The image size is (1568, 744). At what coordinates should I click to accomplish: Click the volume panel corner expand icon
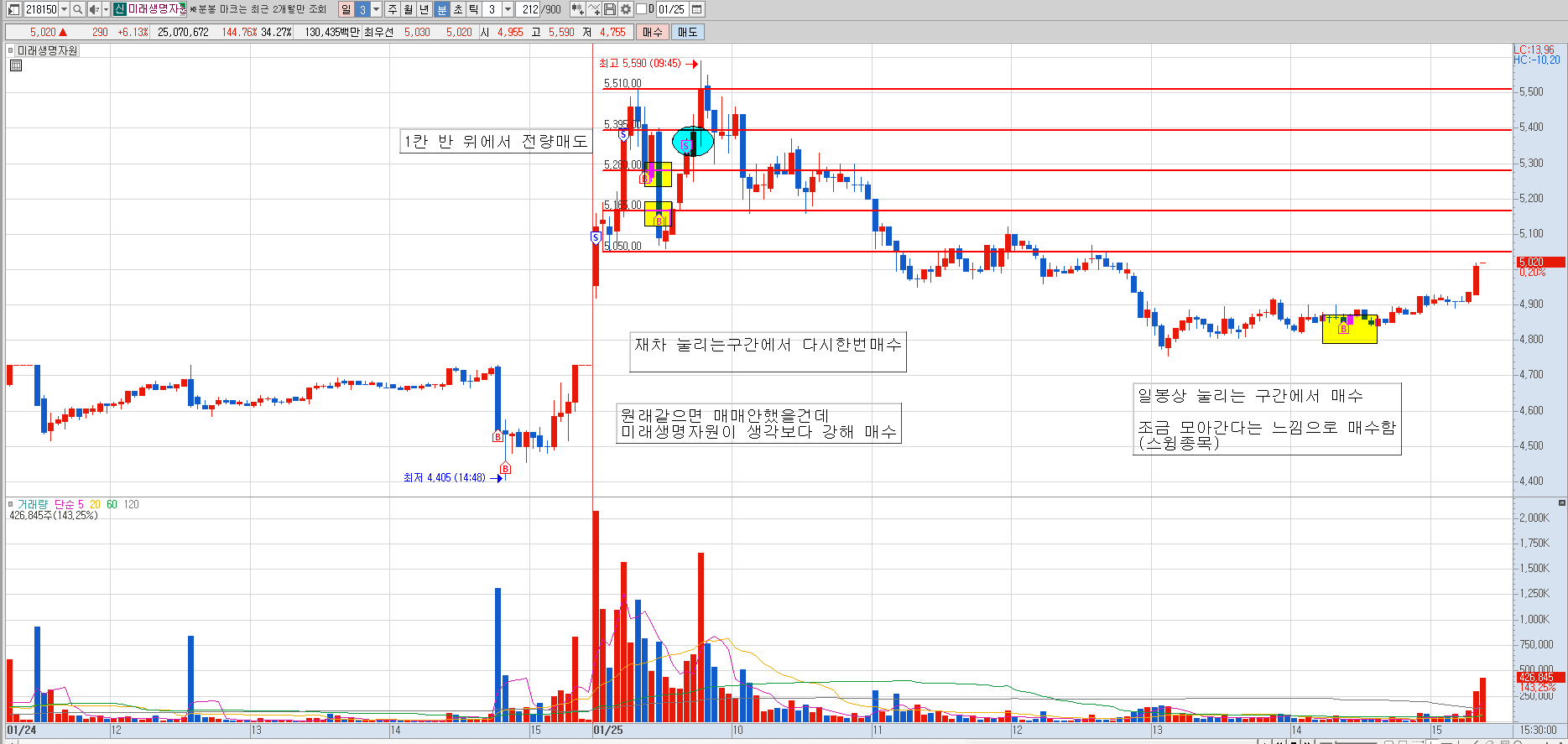click(1561, 503)
